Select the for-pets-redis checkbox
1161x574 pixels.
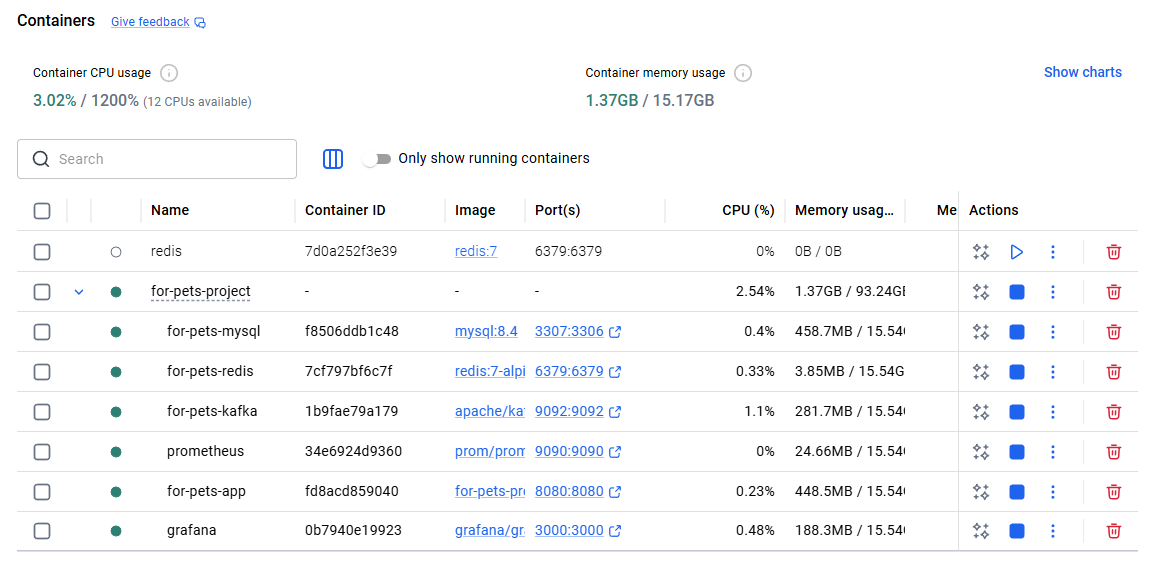pyautogui.click(x=42, y=372)
